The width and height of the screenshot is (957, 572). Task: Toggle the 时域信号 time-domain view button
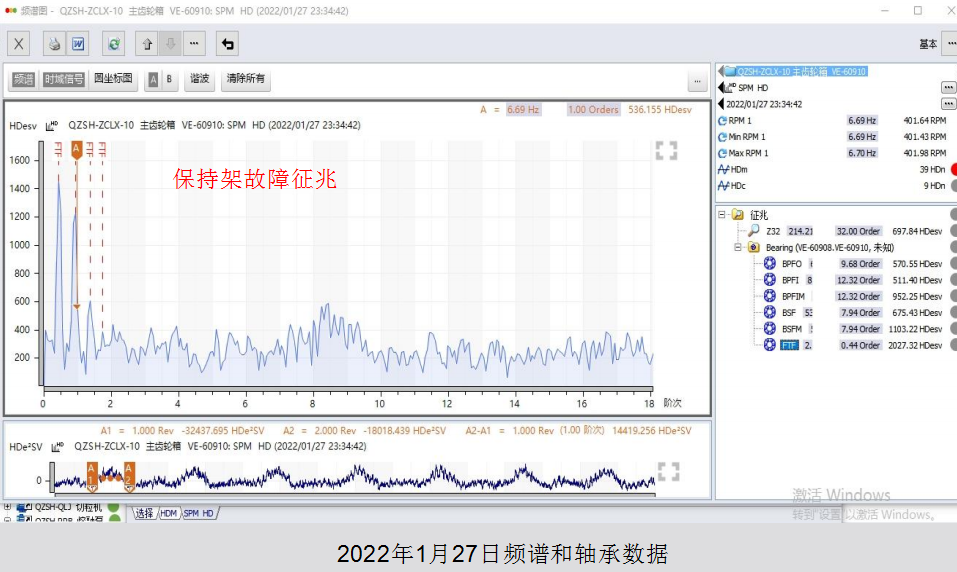pyautogui.click(x=63, y=79)
